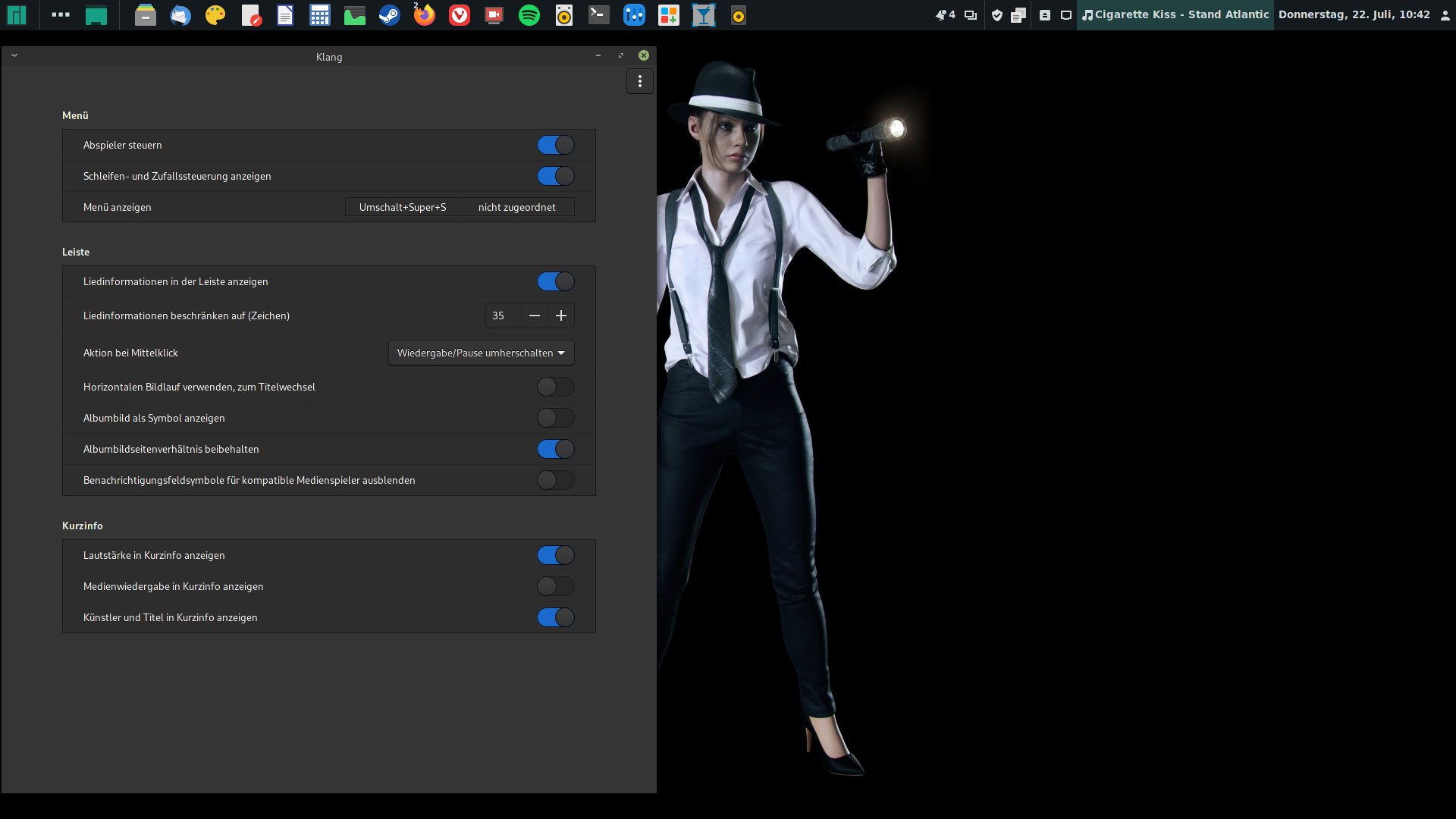
Task: Open Firefox browser icon in panel
Action: pyautogui.click(x=424, y=15)
